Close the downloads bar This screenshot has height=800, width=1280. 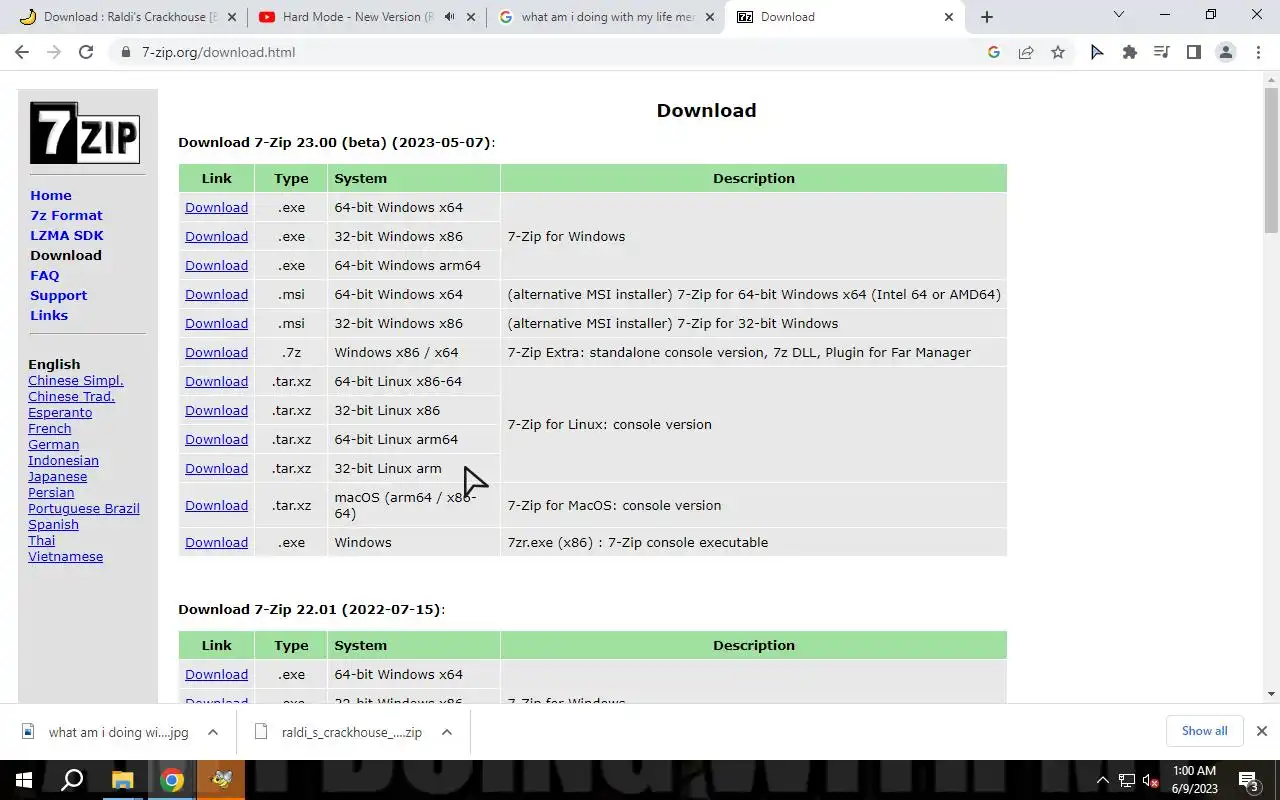click(x=1262, y=731)
